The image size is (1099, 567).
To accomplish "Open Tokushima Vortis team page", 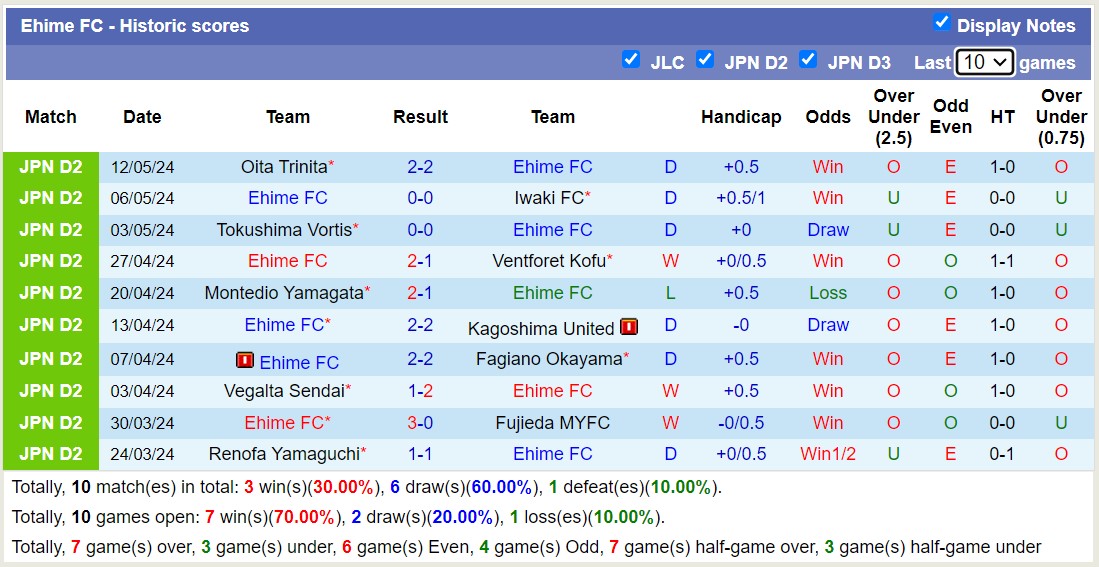I will pos(284,230).
